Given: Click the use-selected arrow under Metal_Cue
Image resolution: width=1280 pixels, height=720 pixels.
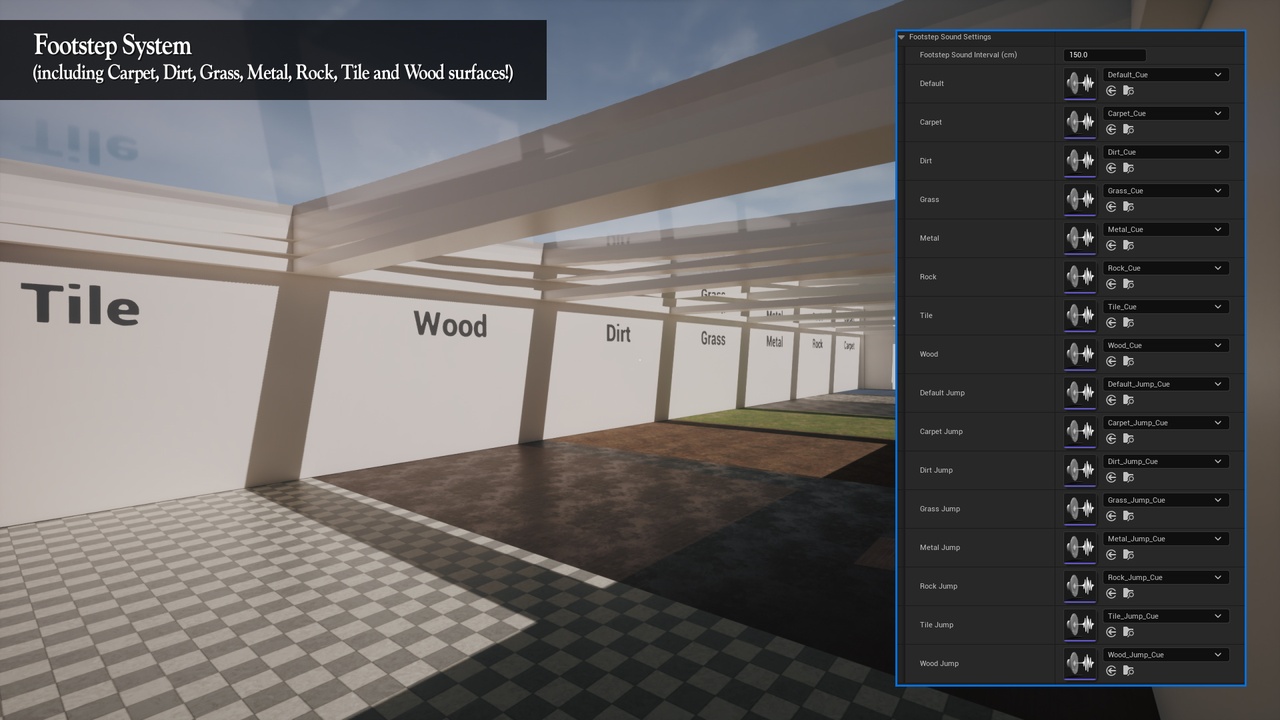Looking at the screenshot, I should pyautogui.click(x=1111, y=246).
